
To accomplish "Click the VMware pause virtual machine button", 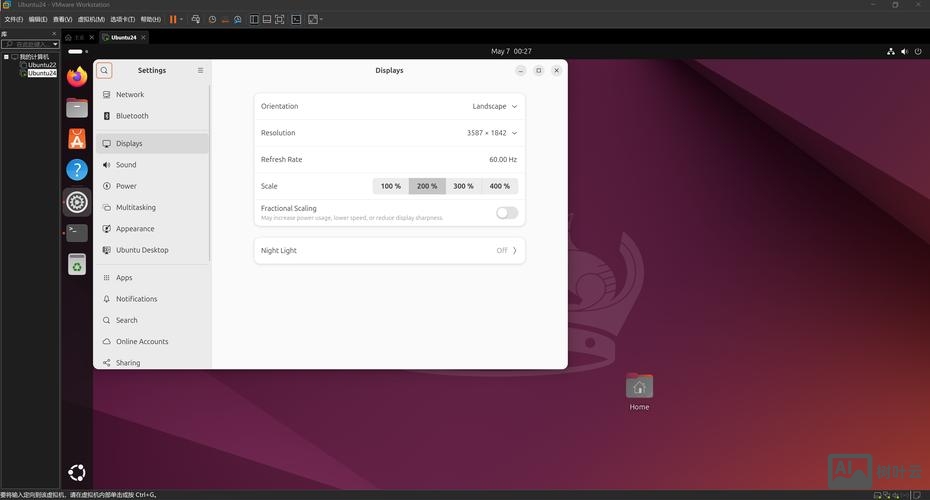I will pyautogui.click(x=173, y=20).
